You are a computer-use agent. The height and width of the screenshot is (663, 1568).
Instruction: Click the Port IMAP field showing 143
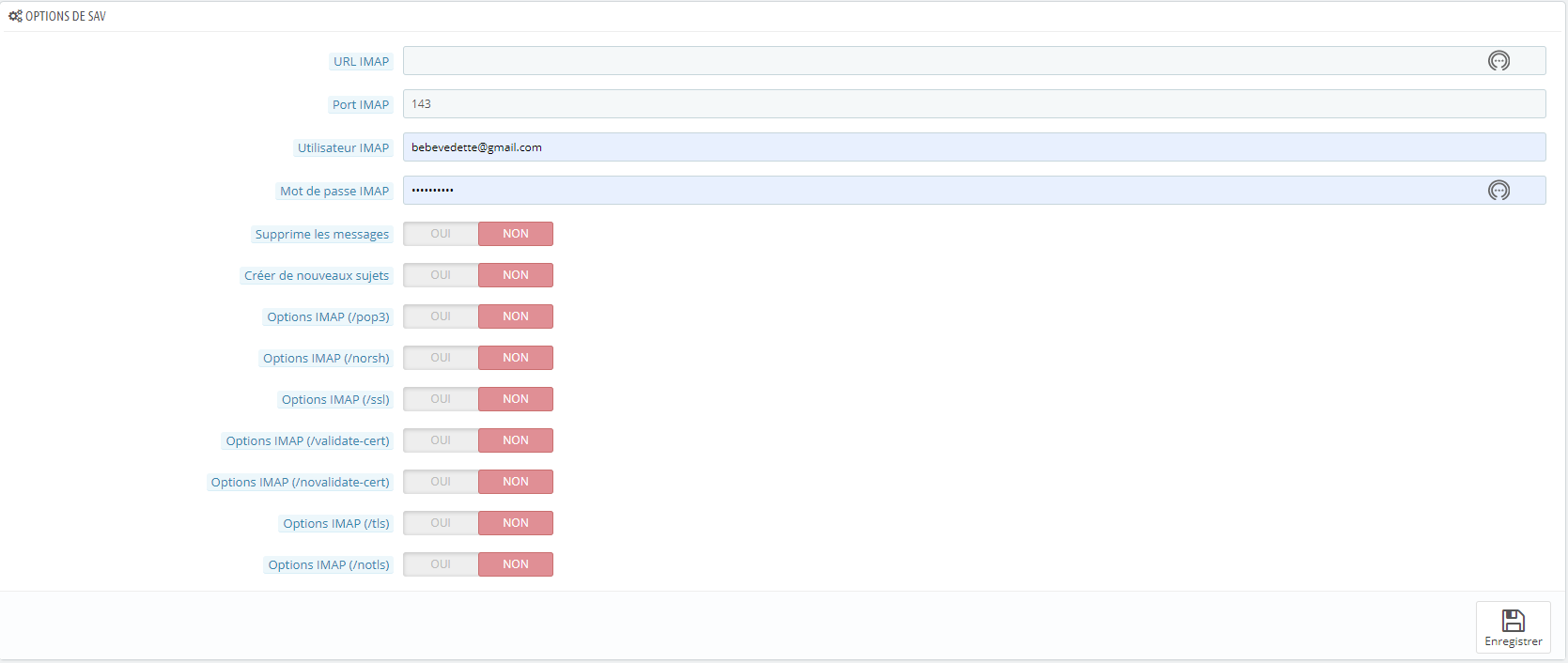coord(974,104)
